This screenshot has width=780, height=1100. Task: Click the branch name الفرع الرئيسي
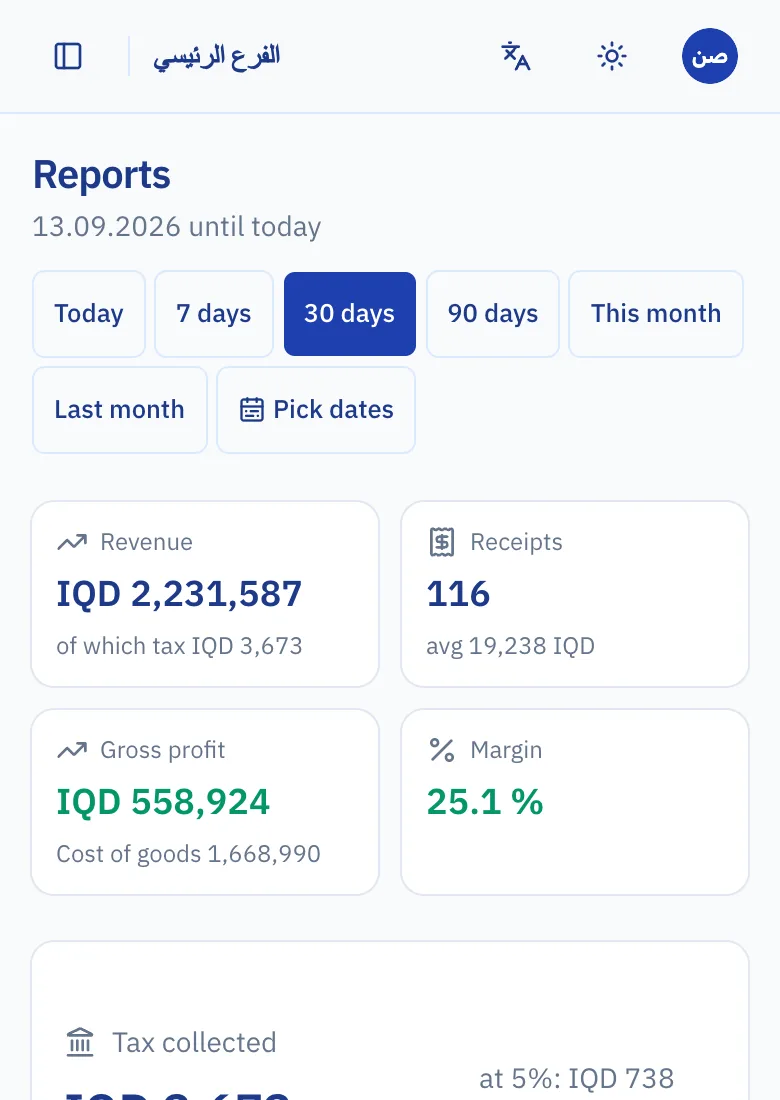coord(217,56)
